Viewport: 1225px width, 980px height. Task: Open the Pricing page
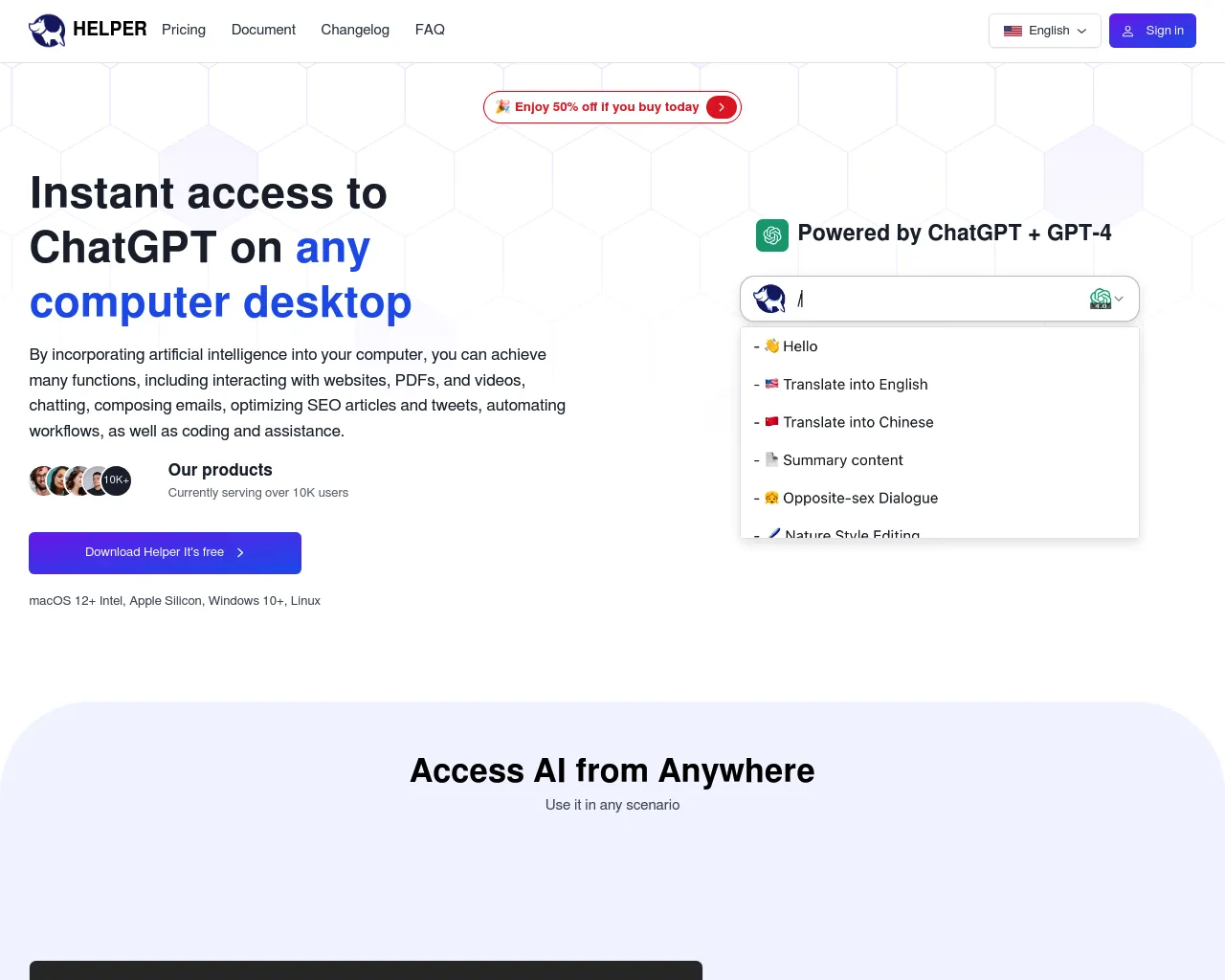click(183, 30)
